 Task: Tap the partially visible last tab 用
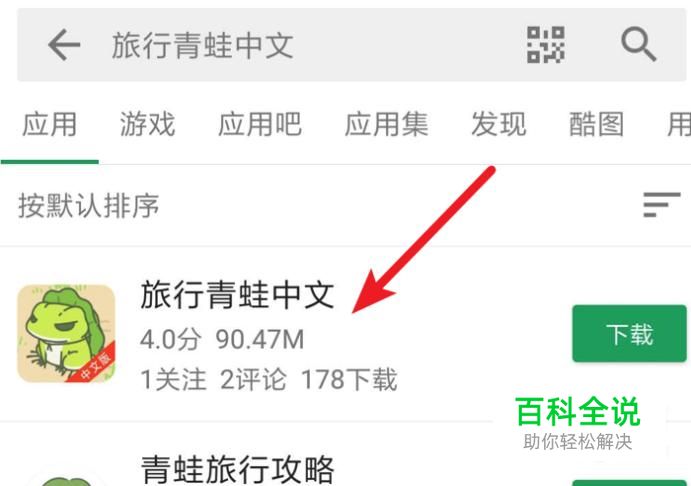point(679,124)
